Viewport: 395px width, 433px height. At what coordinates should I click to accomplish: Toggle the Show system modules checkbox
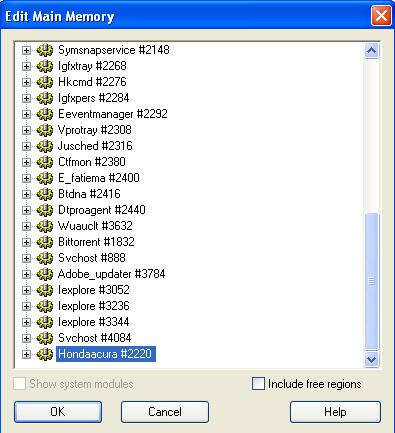19,384
